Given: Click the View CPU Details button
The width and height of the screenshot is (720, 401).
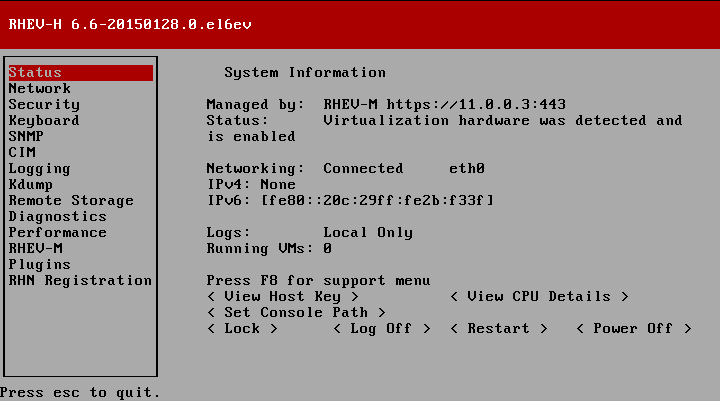Looking at the screenshot, I should point(539,297).
